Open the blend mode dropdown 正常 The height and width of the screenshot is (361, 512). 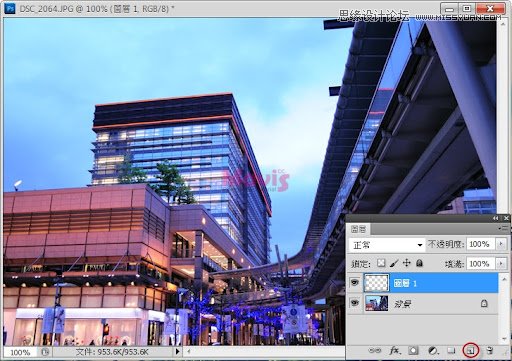point(387,245)
